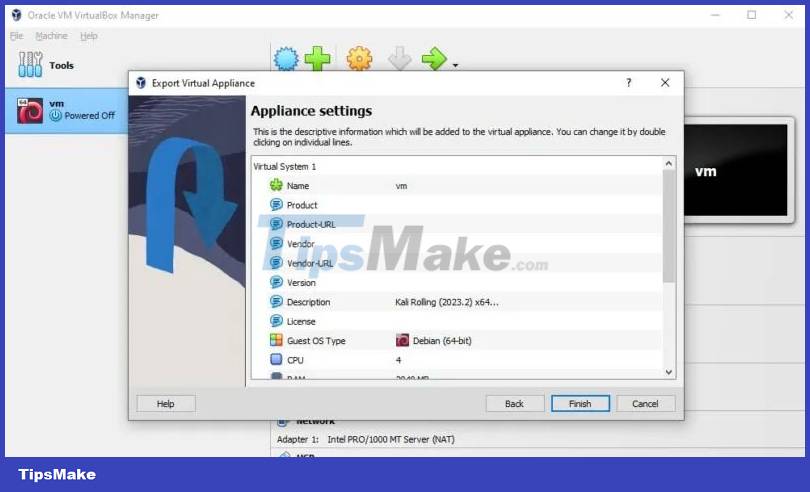
Task: Open the Settings orange gear icon
Action: [x=359, y=58]
